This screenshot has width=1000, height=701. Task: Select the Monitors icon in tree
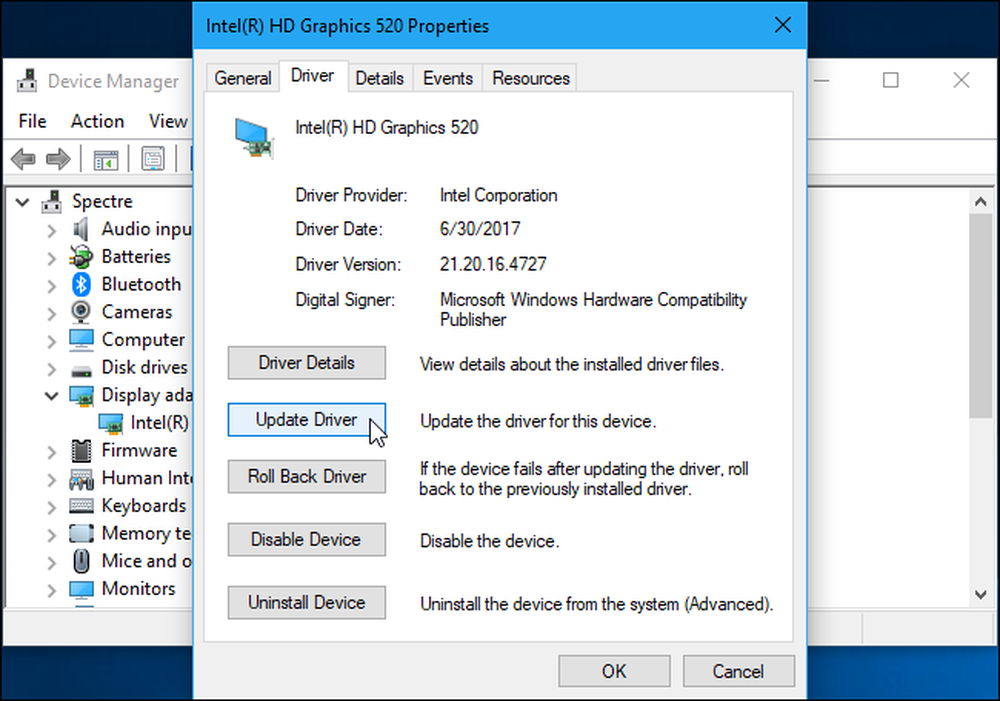click(x=81, y=589)
